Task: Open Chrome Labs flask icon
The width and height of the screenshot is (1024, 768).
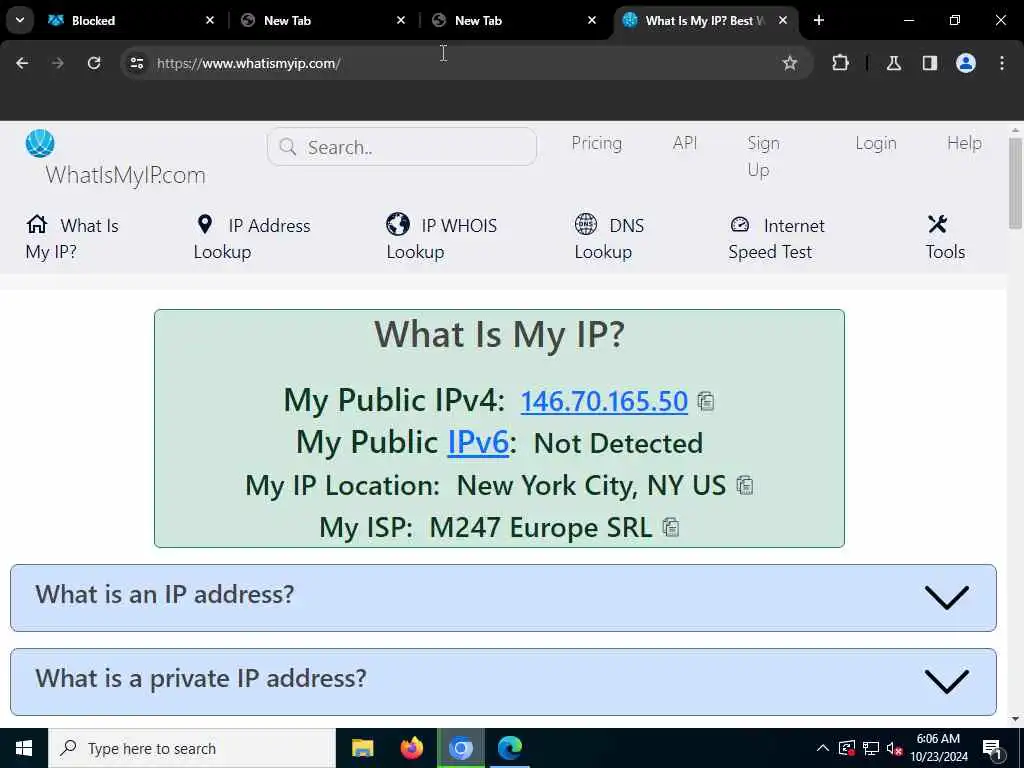Action: coord(894,63)
